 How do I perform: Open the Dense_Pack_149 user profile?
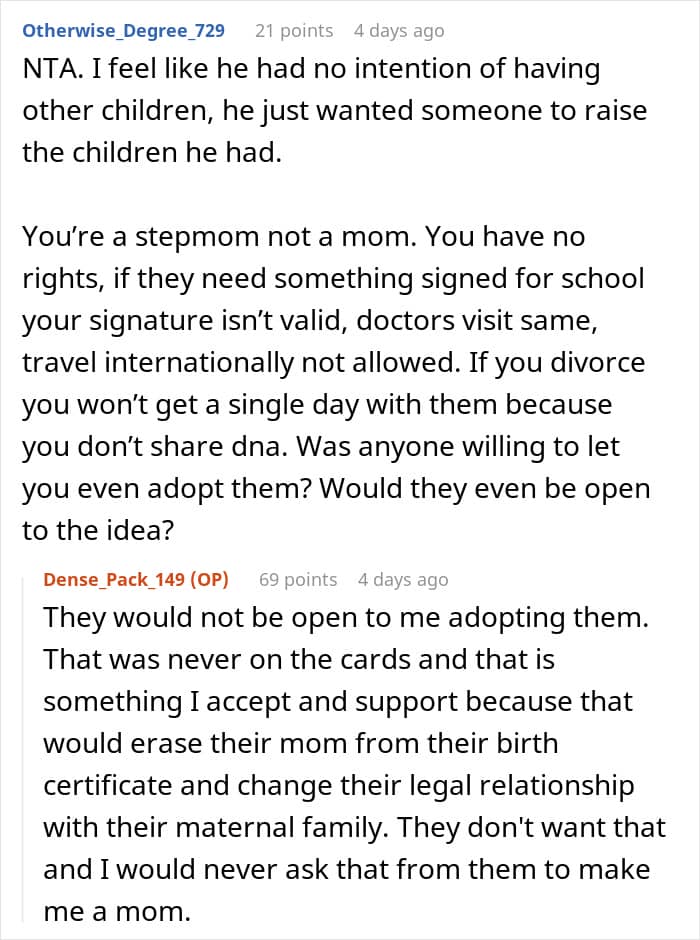point(114,580)
